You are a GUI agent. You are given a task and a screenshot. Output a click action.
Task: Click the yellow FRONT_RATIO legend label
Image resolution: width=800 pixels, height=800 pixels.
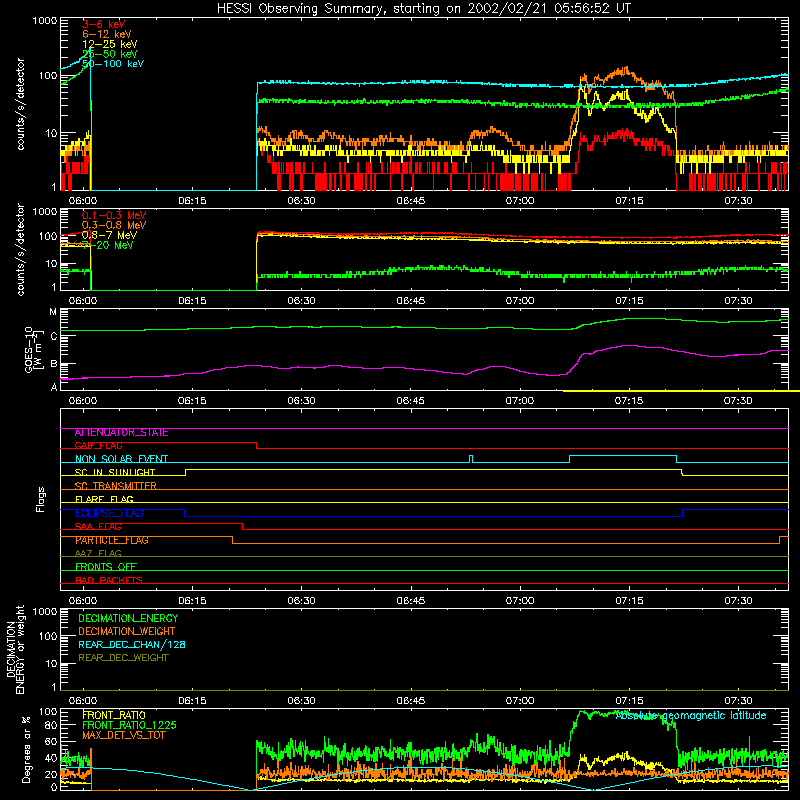coord(114,715)
